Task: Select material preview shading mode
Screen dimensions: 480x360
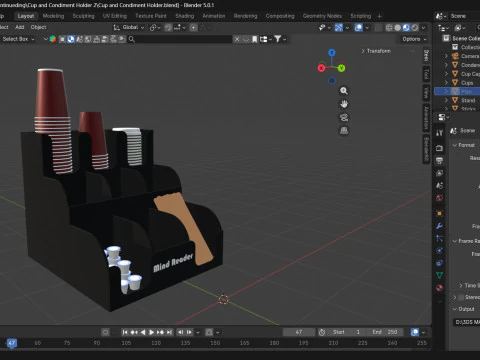Action: [x=406, y=28]
